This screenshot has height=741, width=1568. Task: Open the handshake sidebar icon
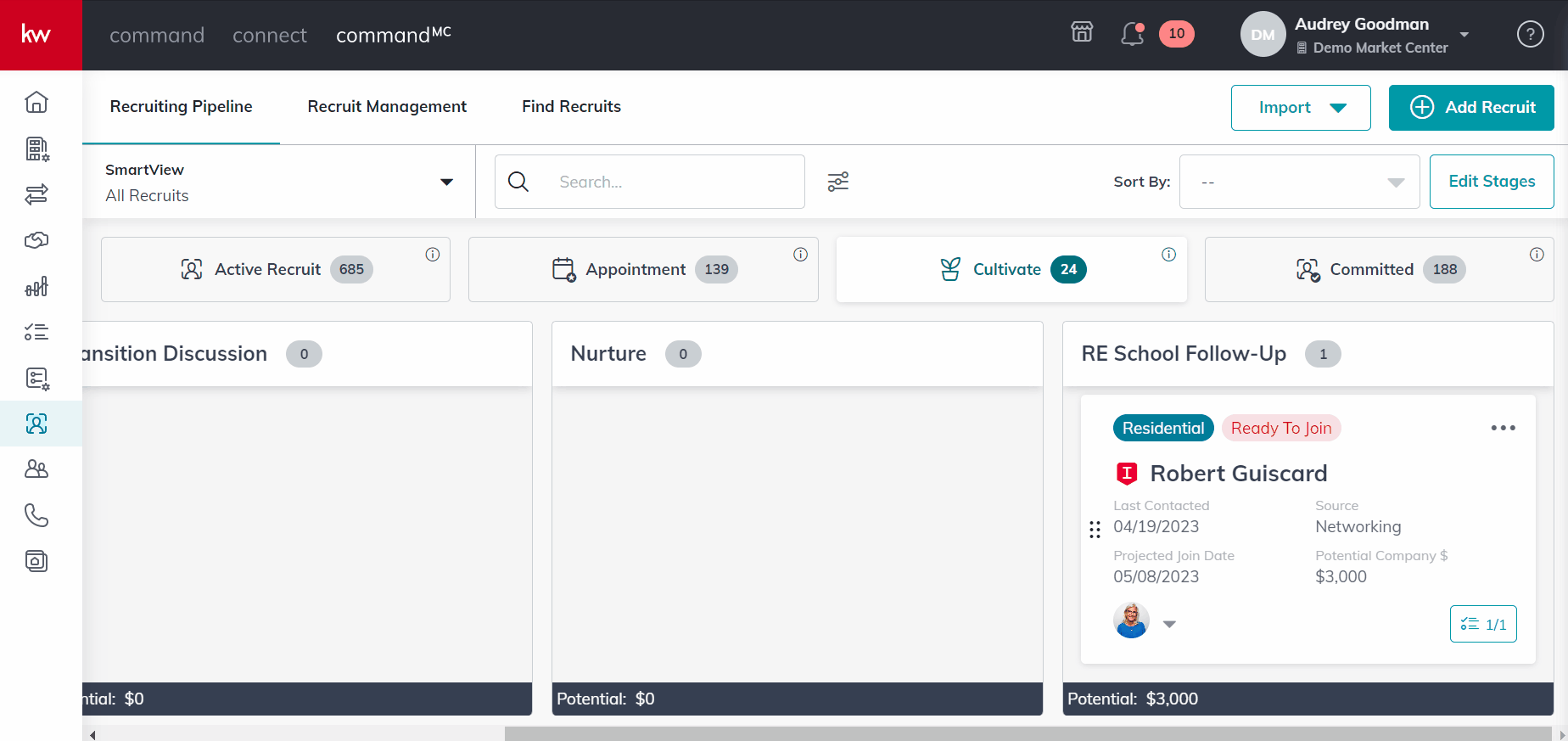click(36, 240)
